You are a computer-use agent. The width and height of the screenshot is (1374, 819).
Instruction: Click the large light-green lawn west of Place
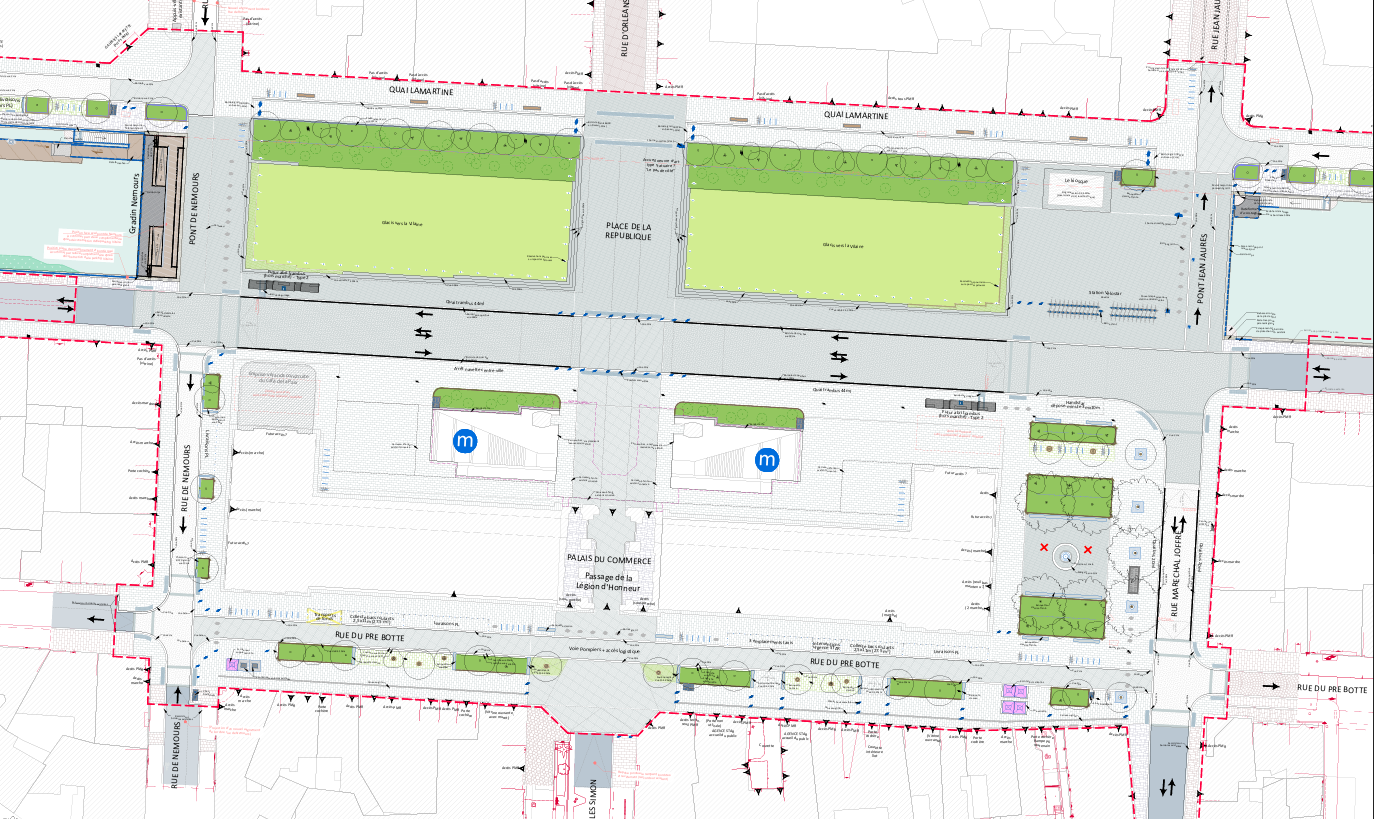point(412,222)
